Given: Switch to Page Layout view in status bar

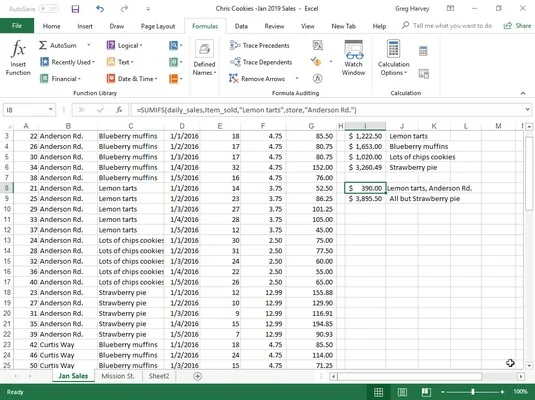Looking at the screenshot, I should pos(402,392).
